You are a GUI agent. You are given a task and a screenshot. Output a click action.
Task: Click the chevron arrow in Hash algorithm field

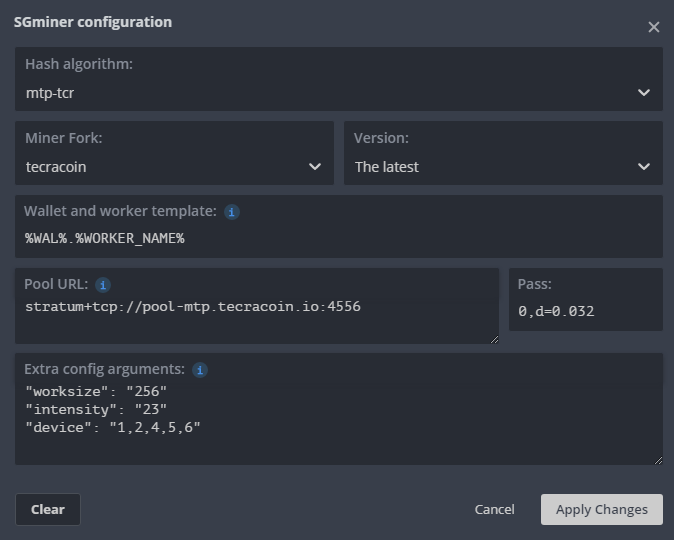pyautogui.click(x=643, y=93)
